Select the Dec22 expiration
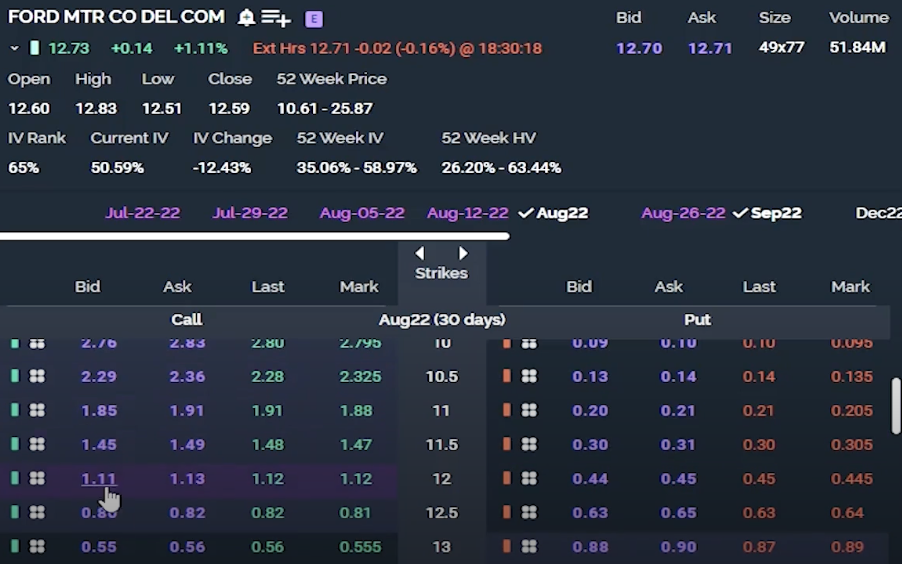 pos(878,213)
